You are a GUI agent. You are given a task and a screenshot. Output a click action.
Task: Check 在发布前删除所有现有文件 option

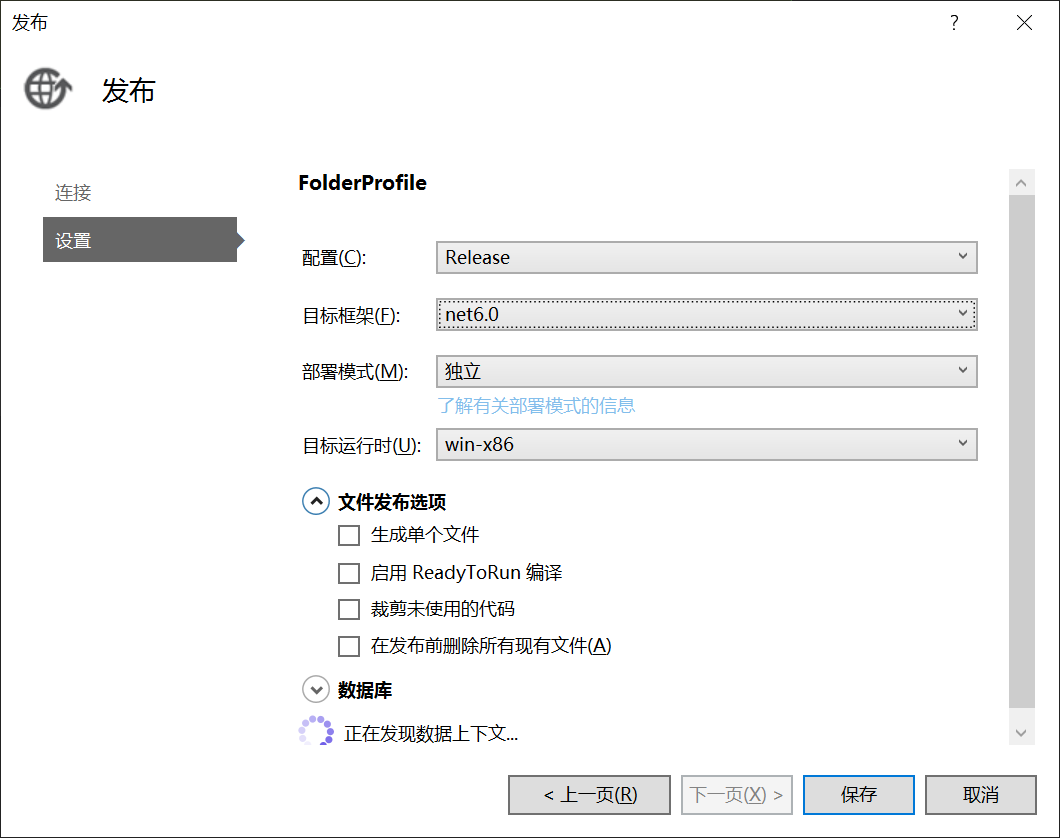pyautogui.click(x=349, y=646)
